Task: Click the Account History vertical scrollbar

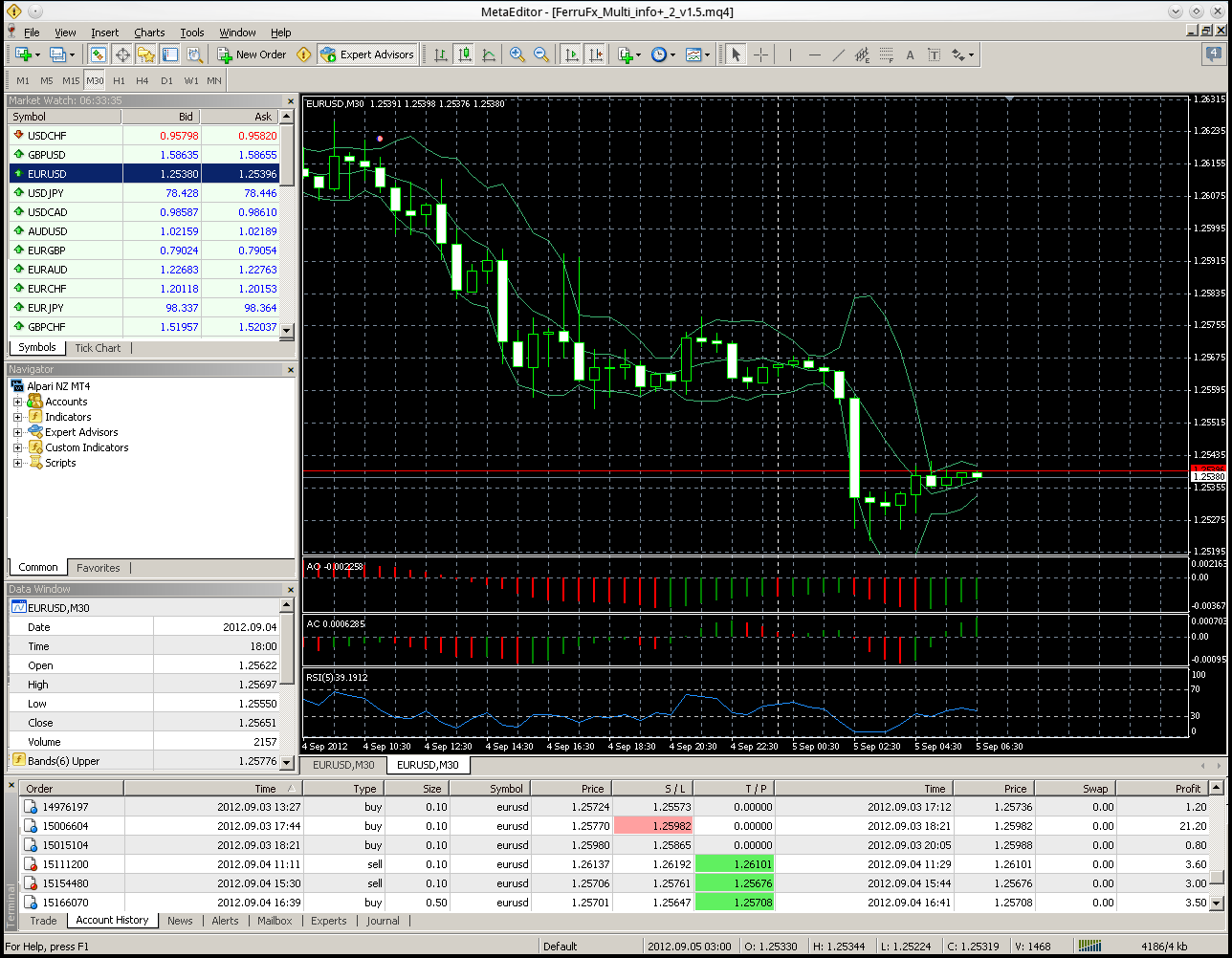Action: coord(1217,845)
